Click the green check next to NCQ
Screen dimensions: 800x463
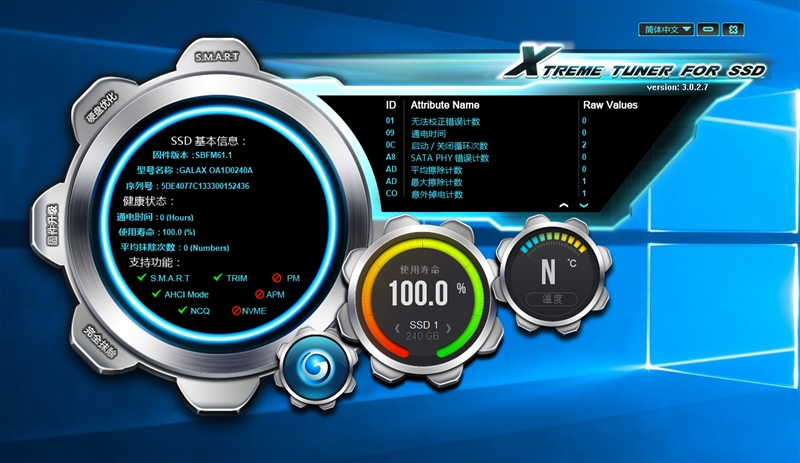[x=182, y=311]
